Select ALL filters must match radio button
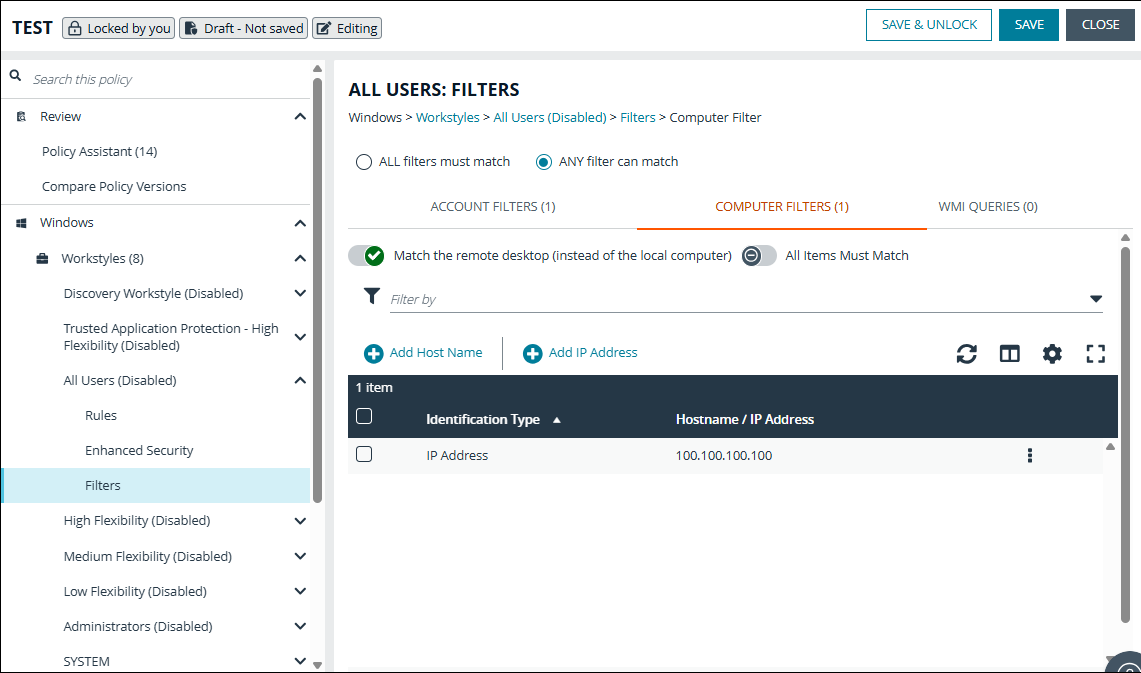Image resolution: width=1141 pixels, height=673 pixels. coord(363,161)
